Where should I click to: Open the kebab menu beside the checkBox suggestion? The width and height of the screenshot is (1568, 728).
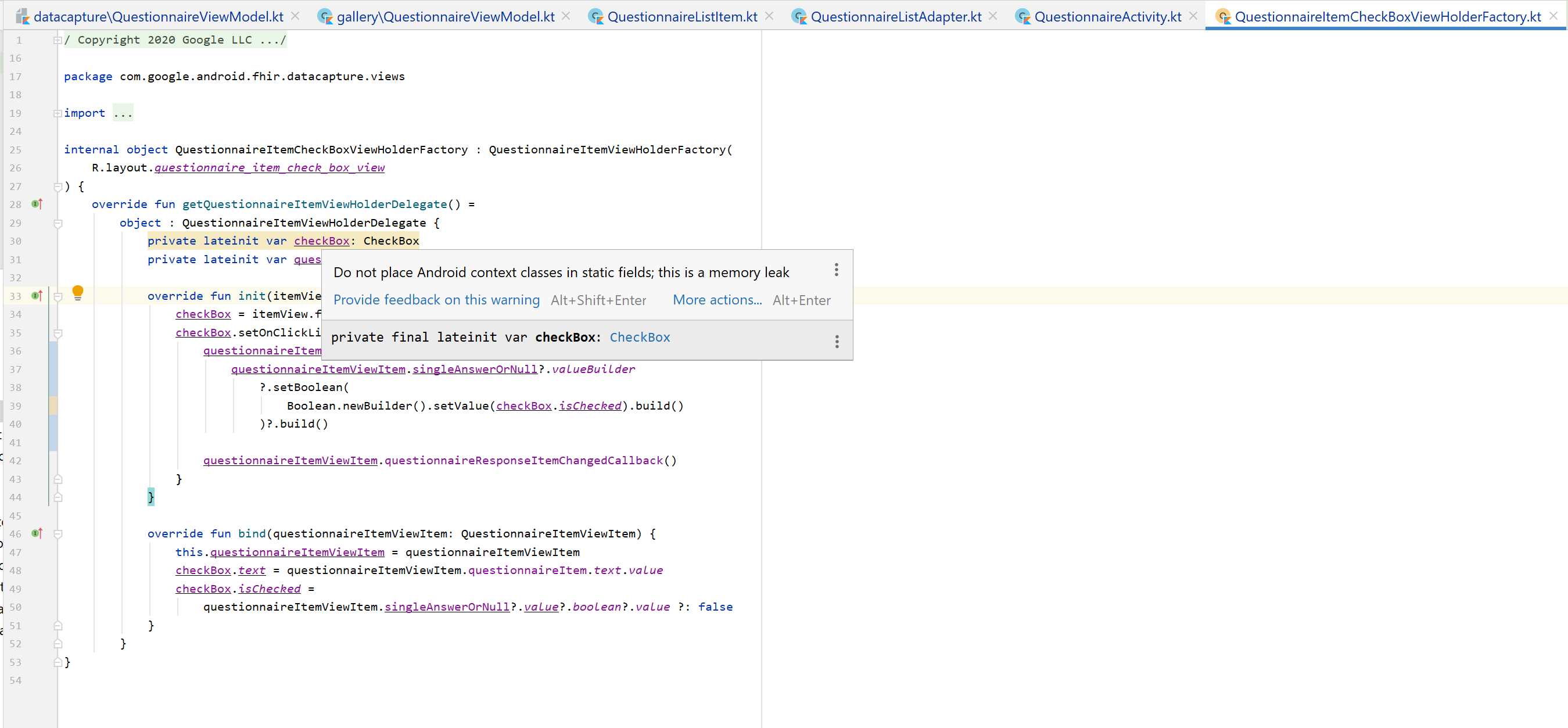pos(837,341)
